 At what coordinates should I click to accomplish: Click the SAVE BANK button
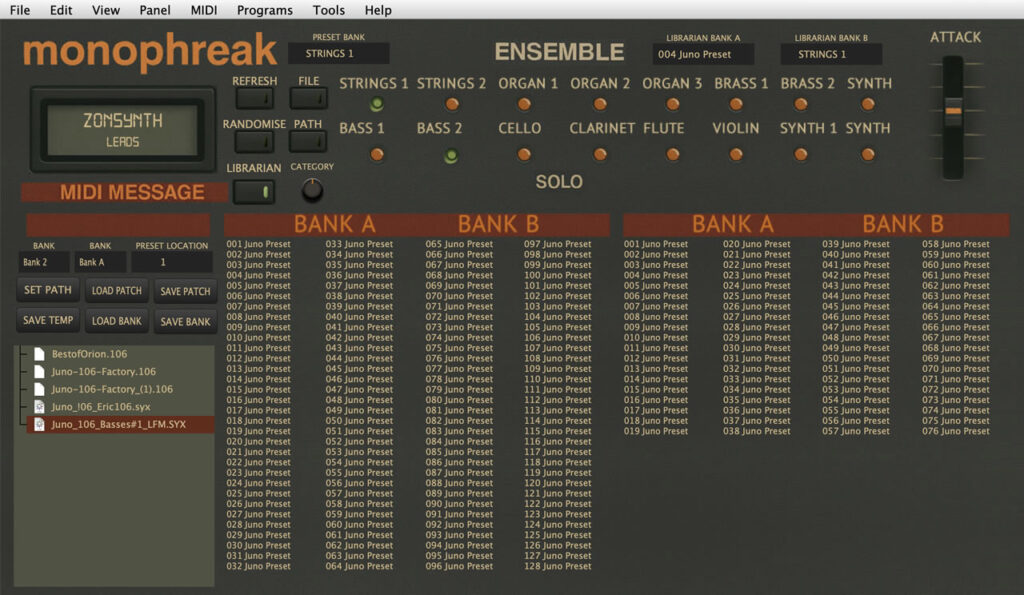click(x=185, y=321)
